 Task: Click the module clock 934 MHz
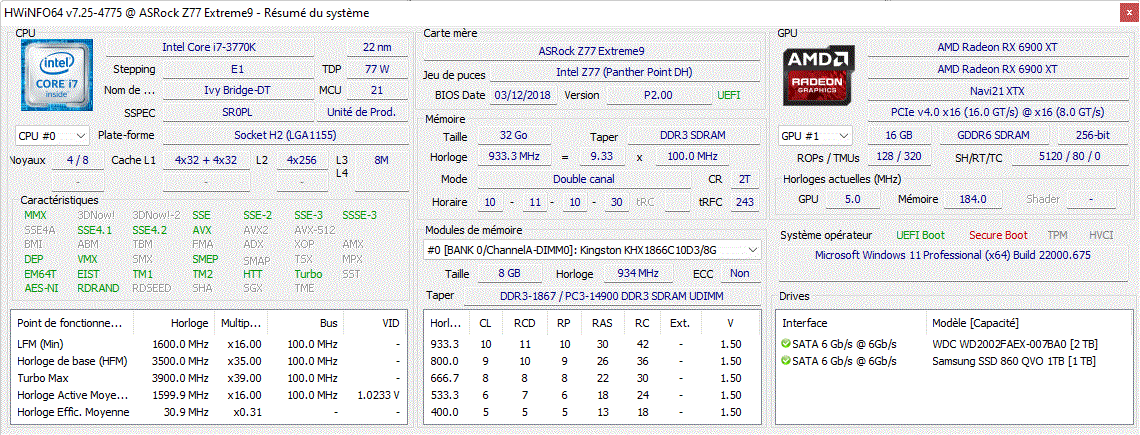[x=638, y=274]
